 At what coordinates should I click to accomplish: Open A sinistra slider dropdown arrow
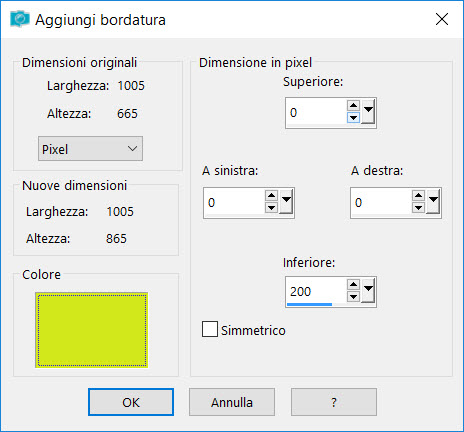(x=286, y=201)
